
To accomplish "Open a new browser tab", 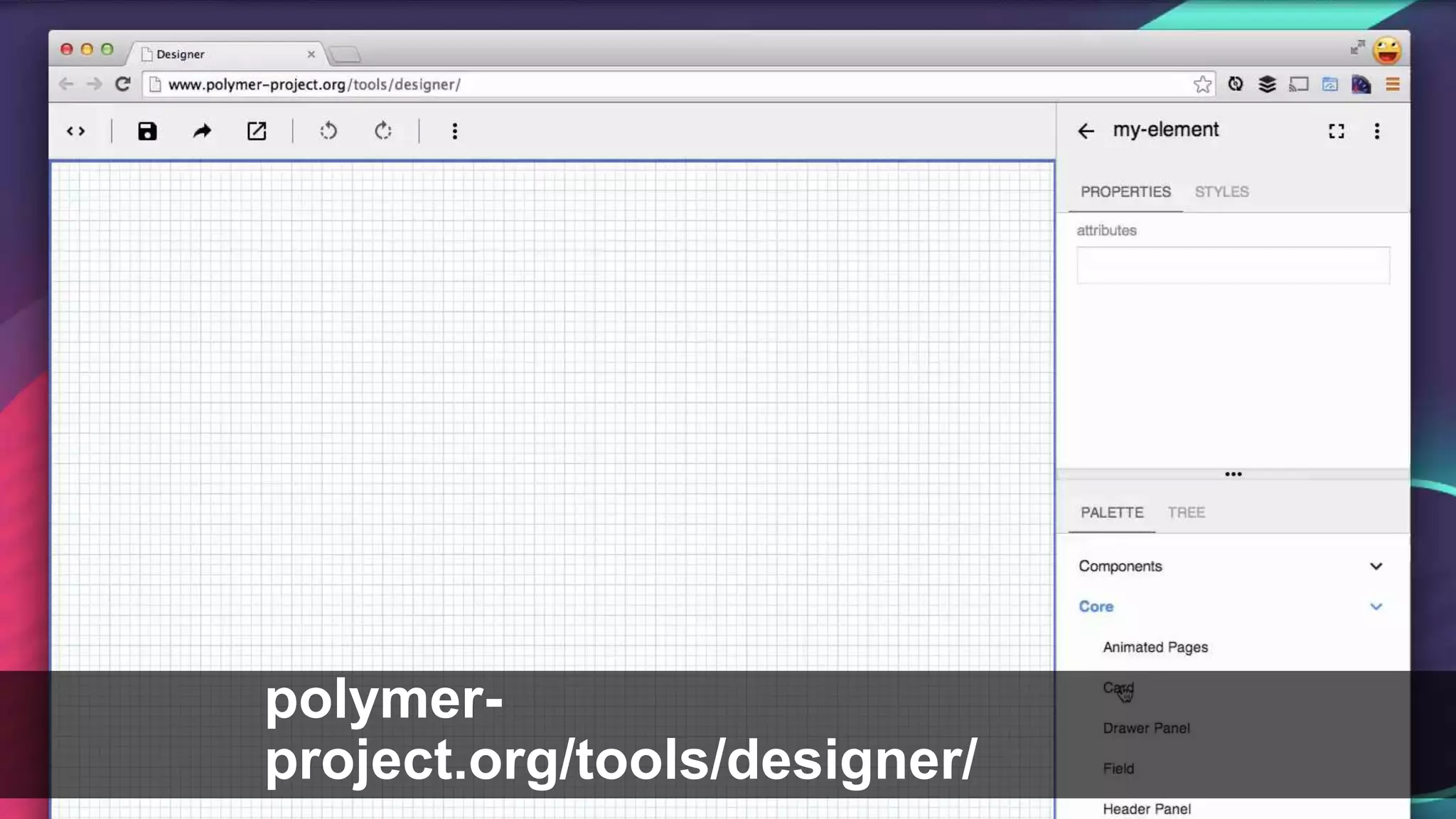I will tap(346, 55).
